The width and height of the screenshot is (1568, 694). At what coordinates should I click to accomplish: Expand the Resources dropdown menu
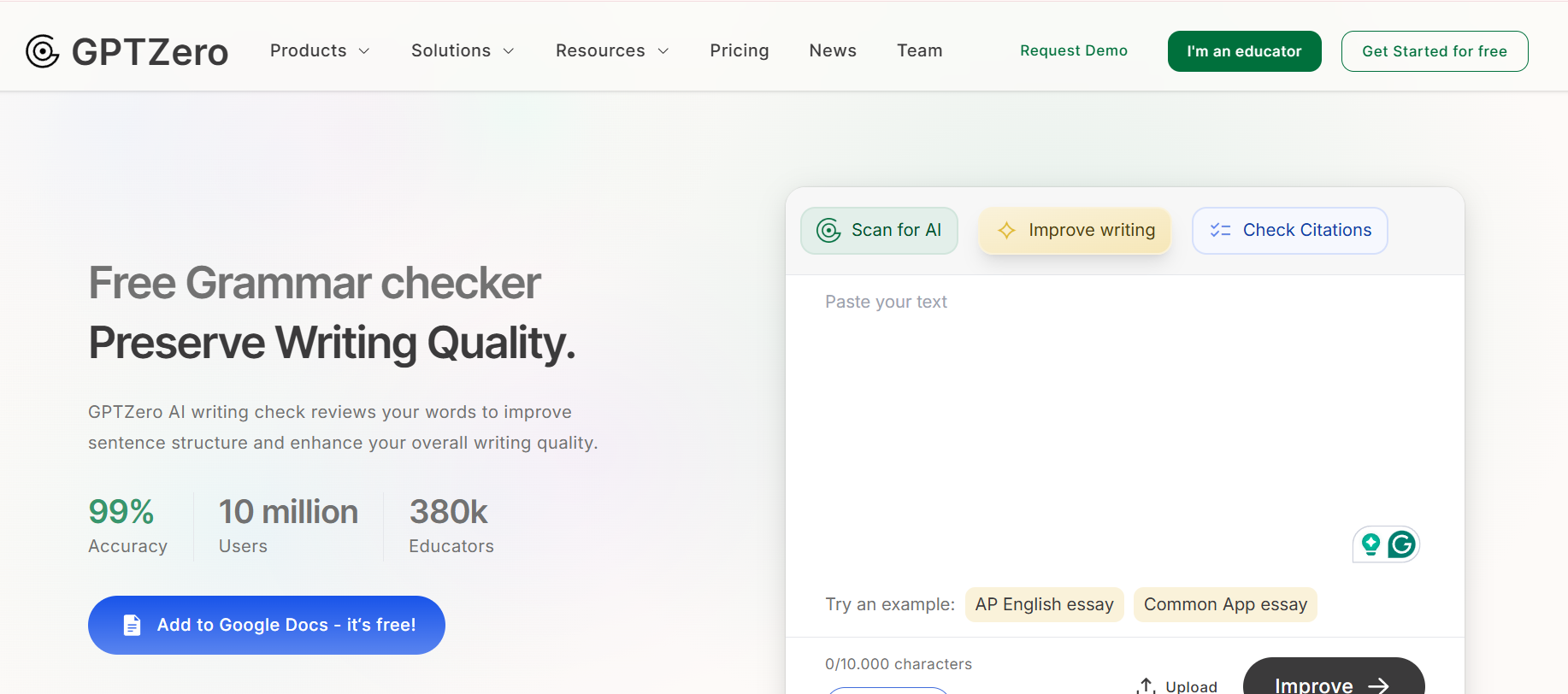click(611, 51)
